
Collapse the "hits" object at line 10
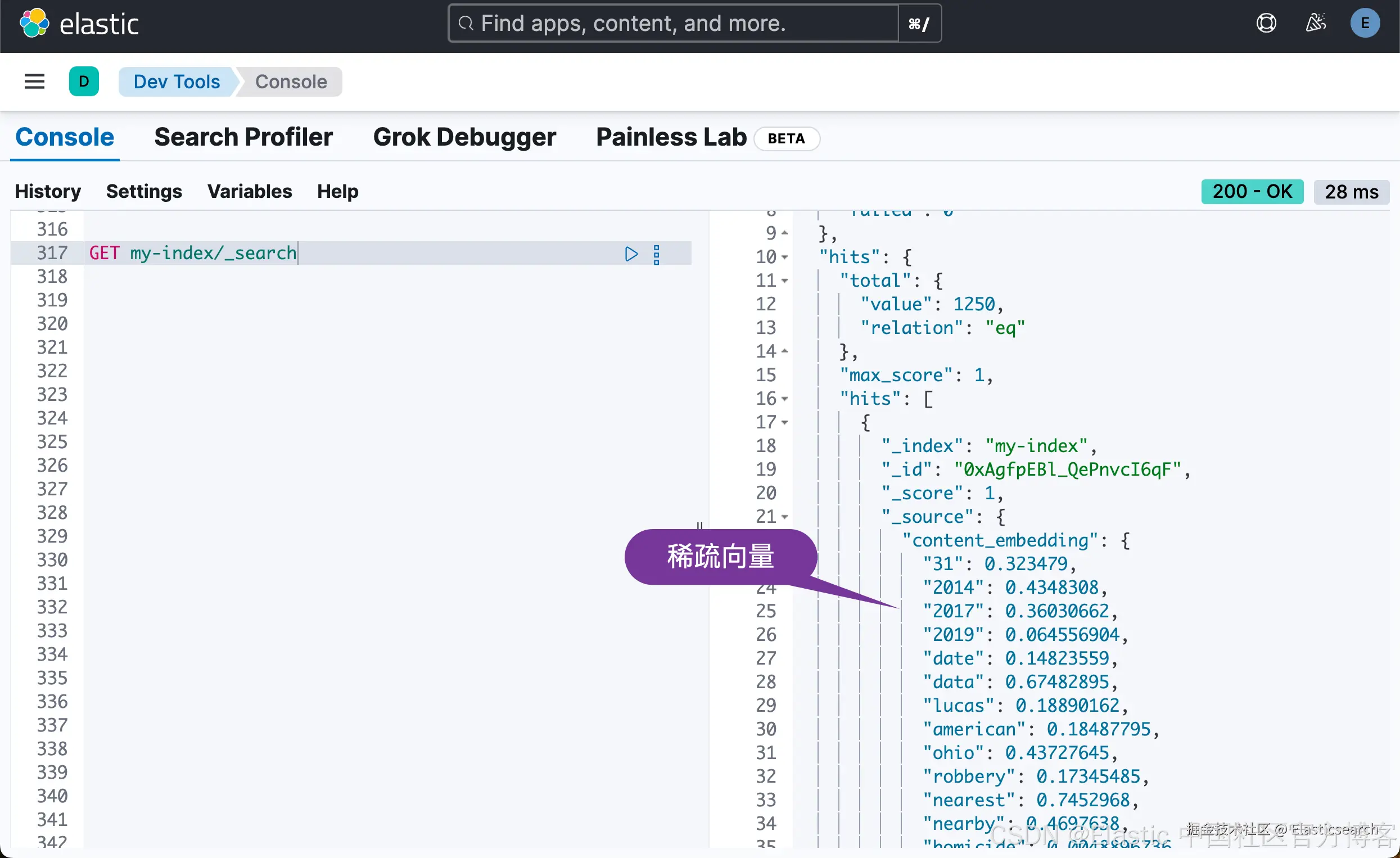785,258
